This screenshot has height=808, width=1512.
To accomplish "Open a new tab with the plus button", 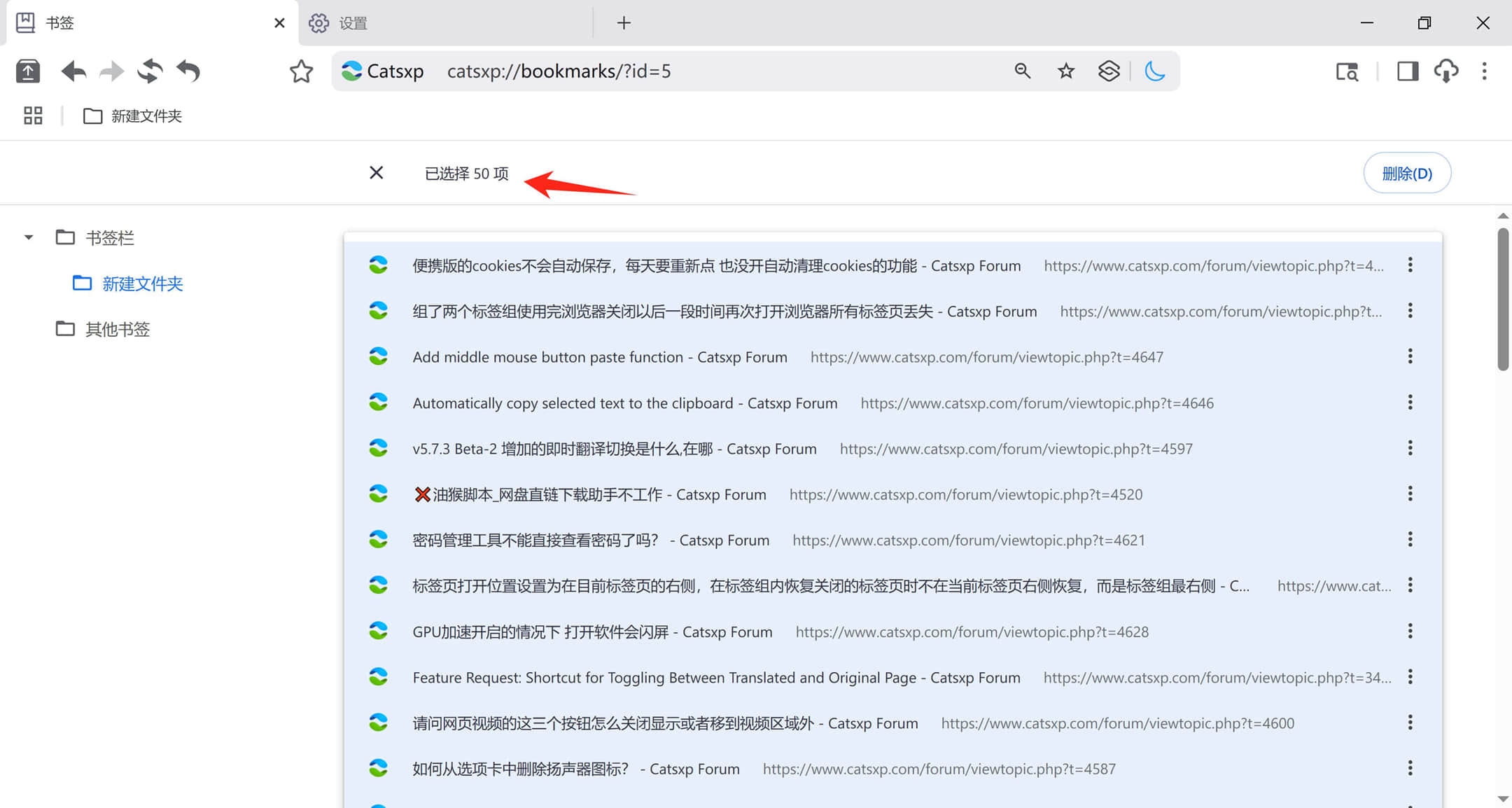I will click(x=624, y=23).
